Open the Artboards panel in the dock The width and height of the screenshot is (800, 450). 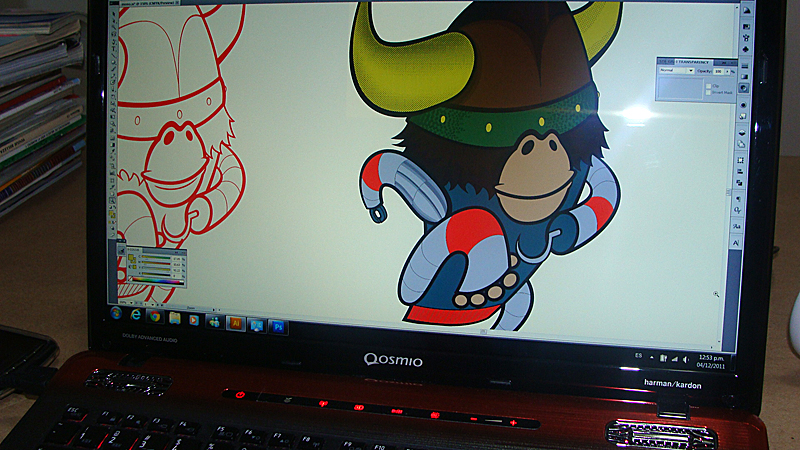tap(742, 144)
